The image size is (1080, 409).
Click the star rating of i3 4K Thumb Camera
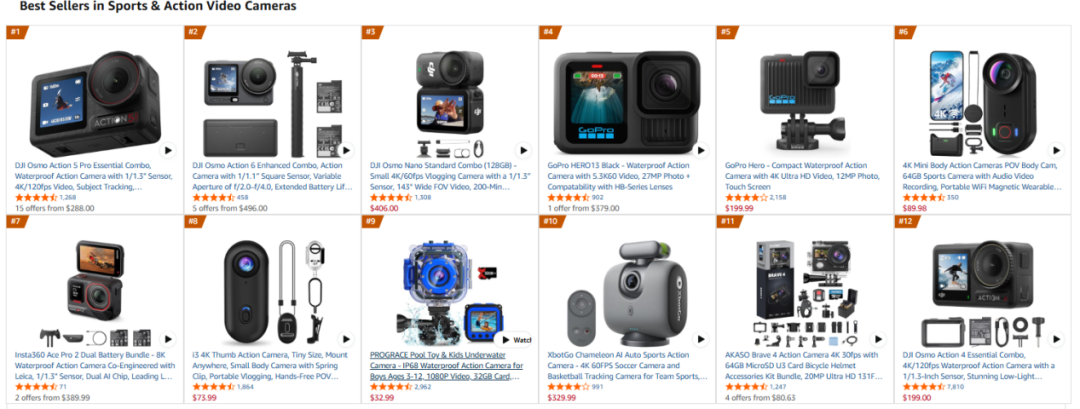(213, 387)
